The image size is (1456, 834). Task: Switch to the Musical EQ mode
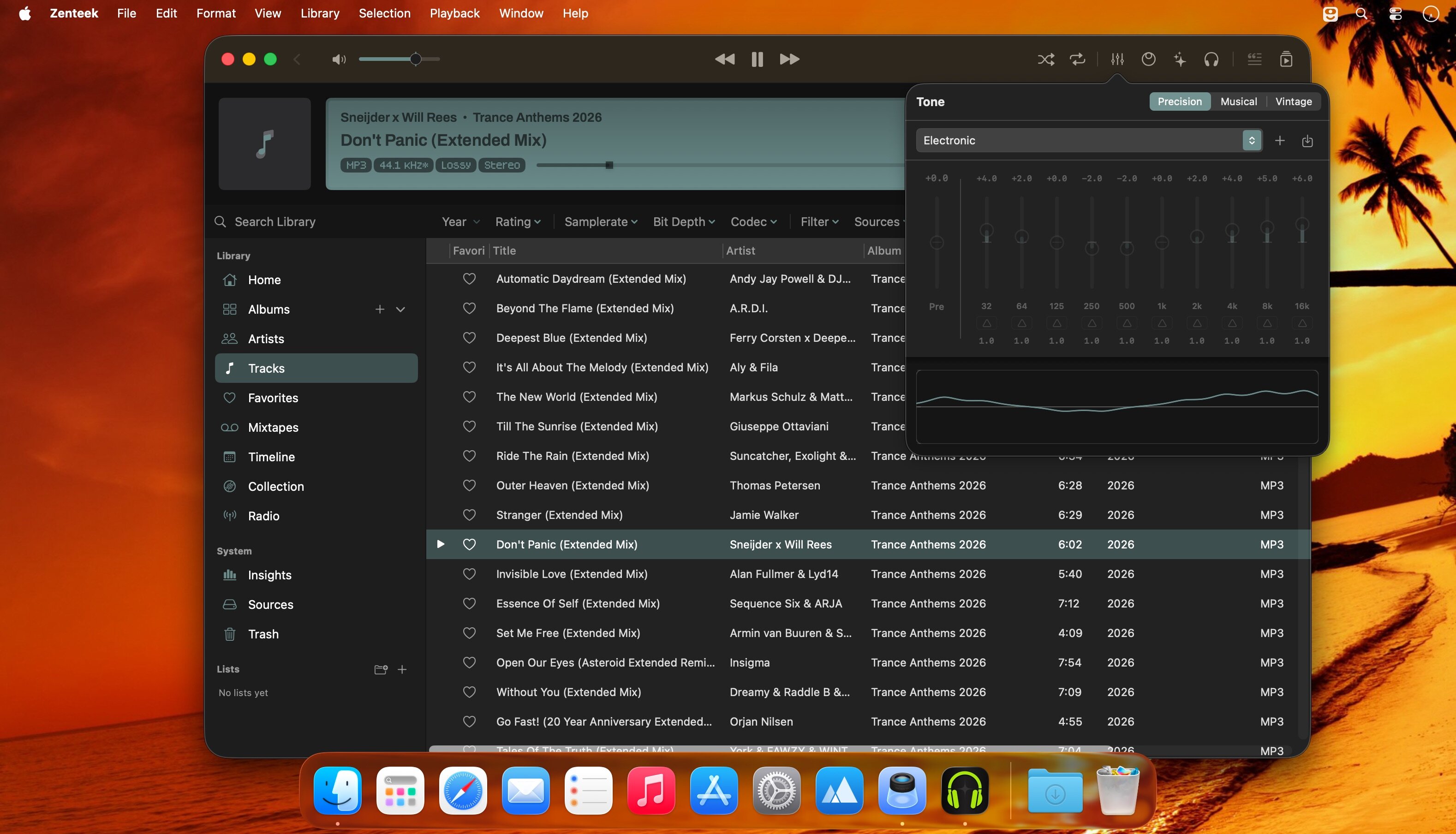coord(1238,101)
